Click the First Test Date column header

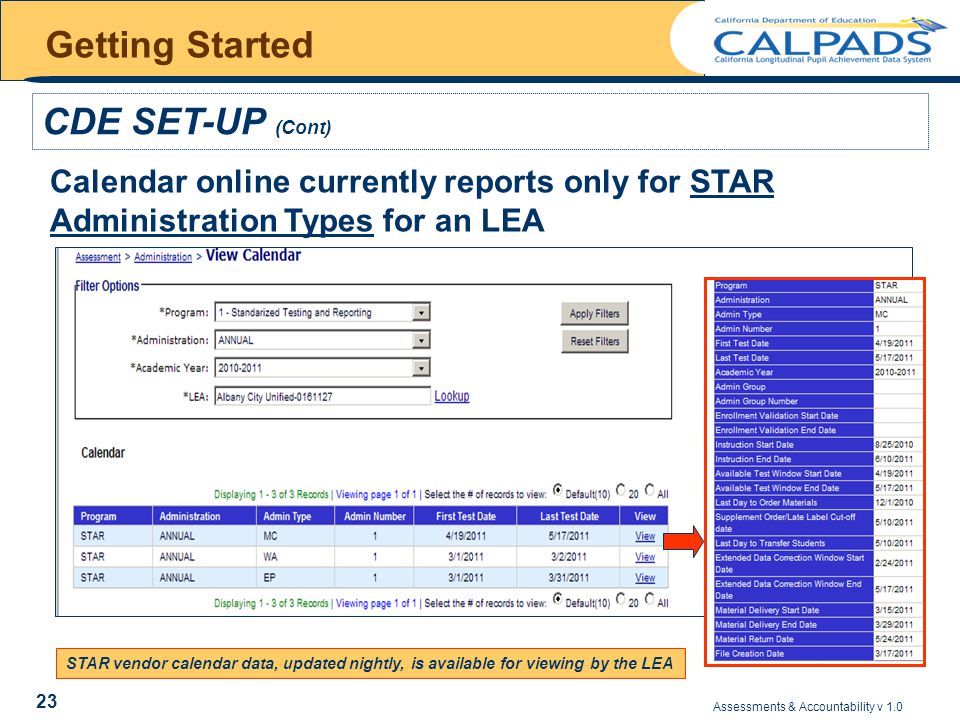coord(465,516)
